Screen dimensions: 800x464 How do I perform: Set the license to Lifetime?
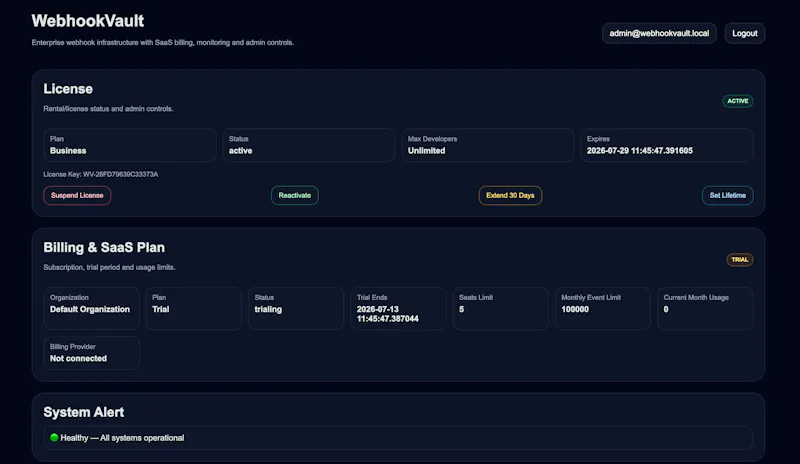click(728, 196)
